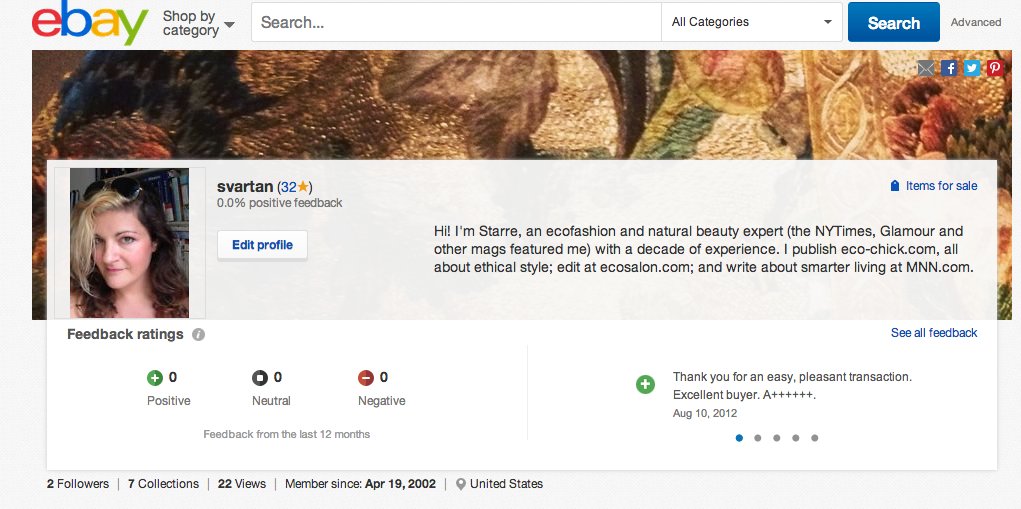
Task: Open the All Categories dropdown
Action: 753,22
